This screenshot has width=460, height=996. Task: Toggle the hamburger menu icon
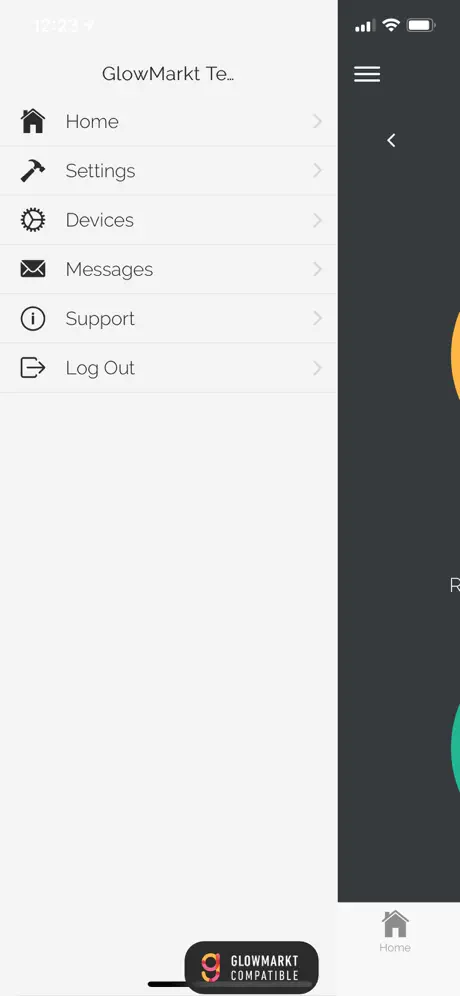point(367,74)
